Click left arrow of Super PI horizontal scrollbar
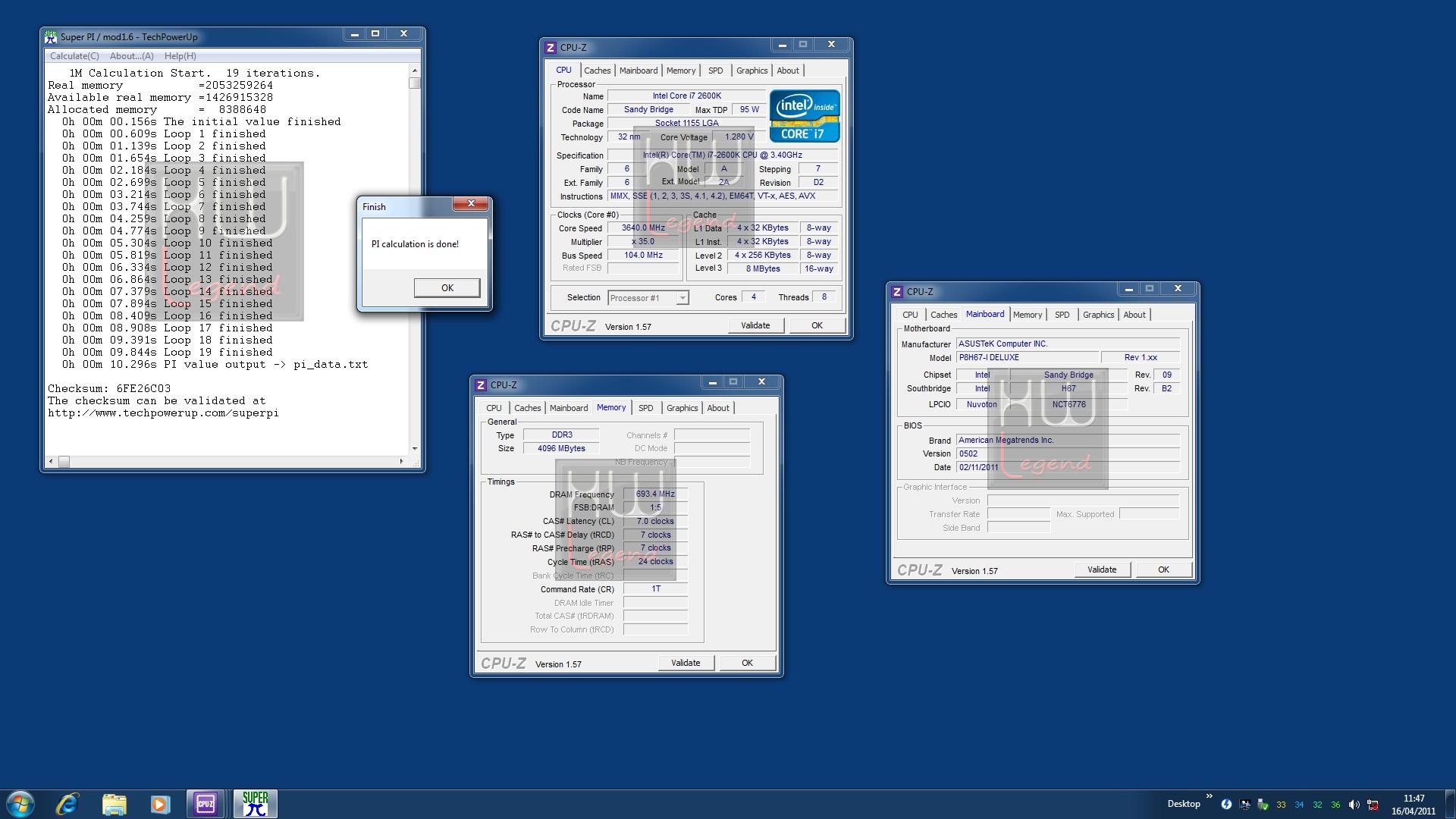This screenshot has width=1456, height=819. (x=52, y=461)
